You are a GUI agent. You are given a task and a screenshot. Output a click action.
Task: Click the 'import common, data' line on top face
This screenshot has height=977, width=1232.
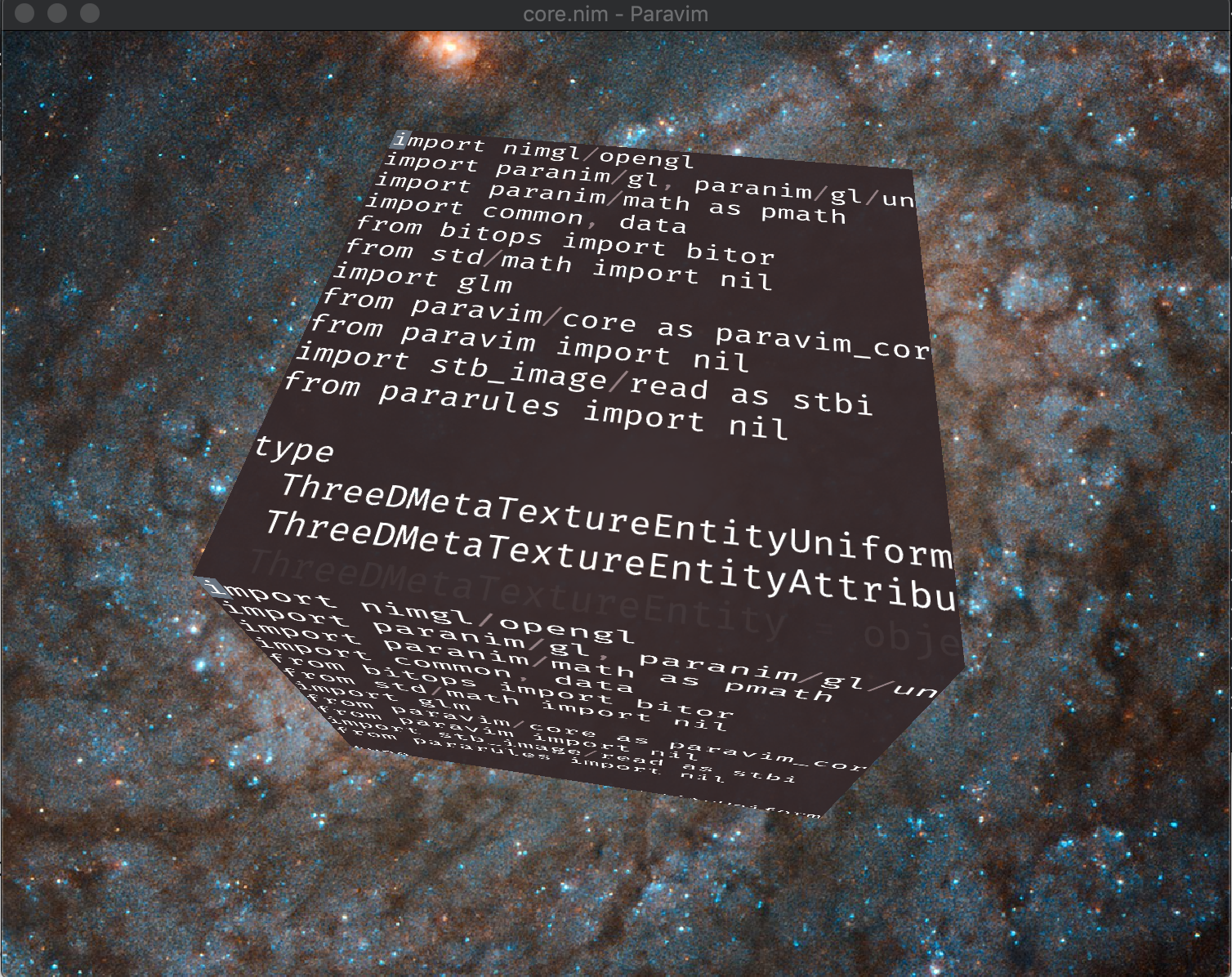click(x=526, y=213)
